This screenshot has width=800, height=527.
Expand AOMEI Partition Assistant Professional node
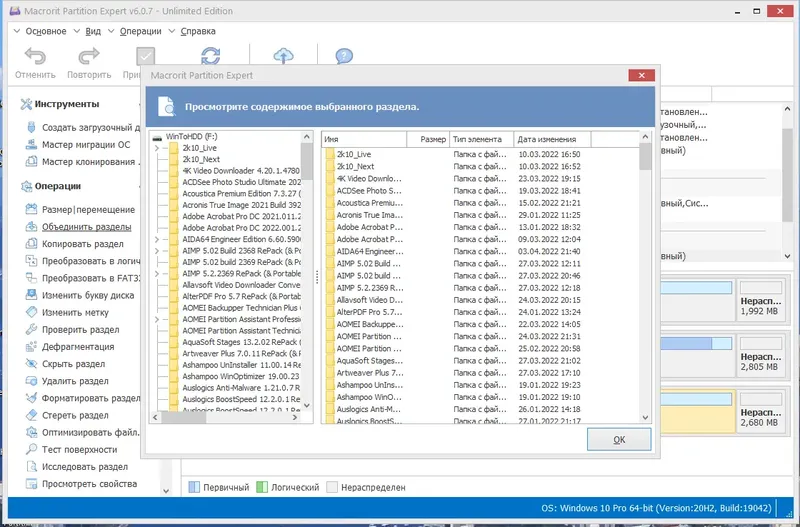157,319
